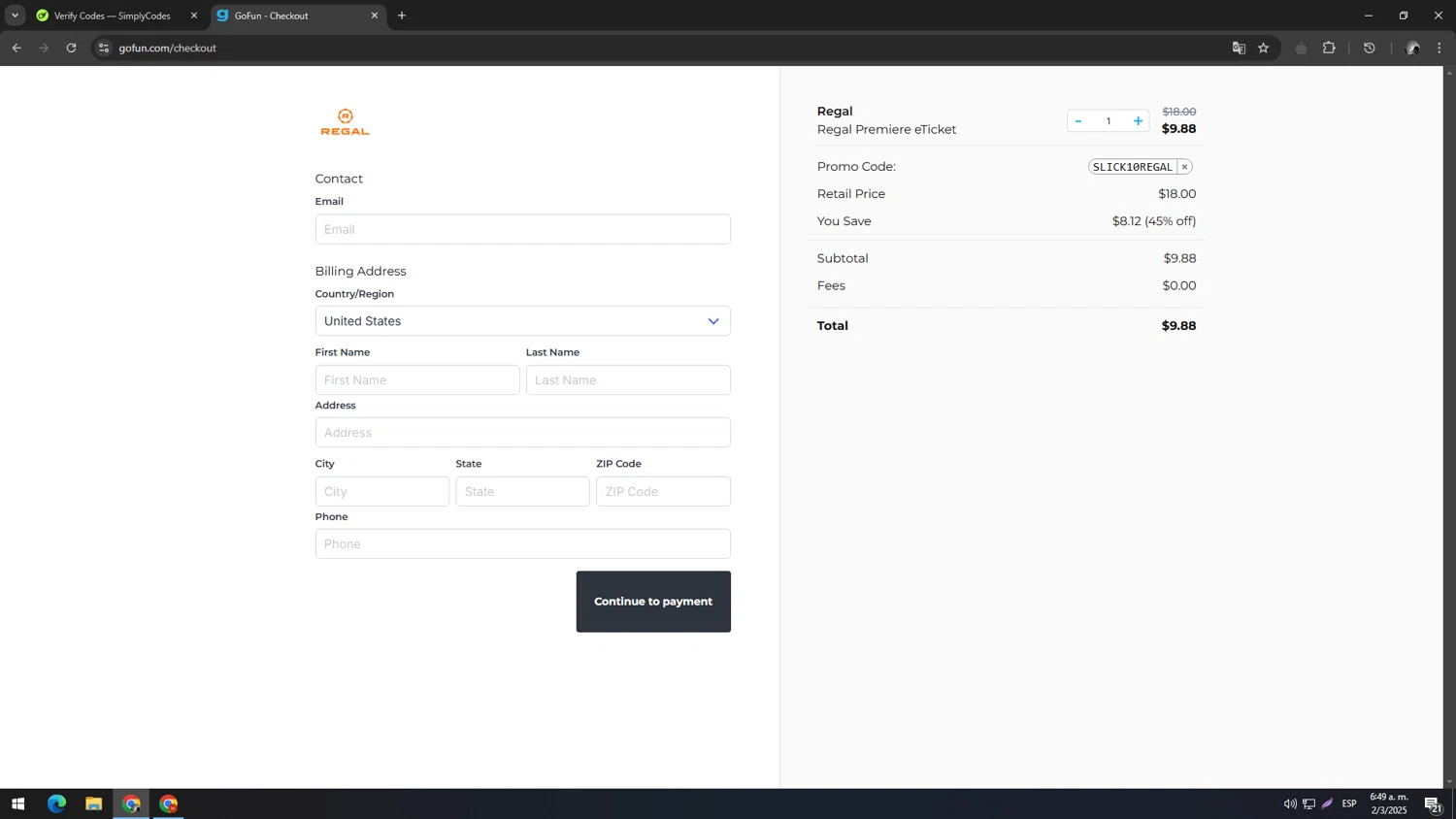Image resolution: width=1456 pixels, height=819 pixels.
Task: Click the State input field
Action: click(522, 491)
